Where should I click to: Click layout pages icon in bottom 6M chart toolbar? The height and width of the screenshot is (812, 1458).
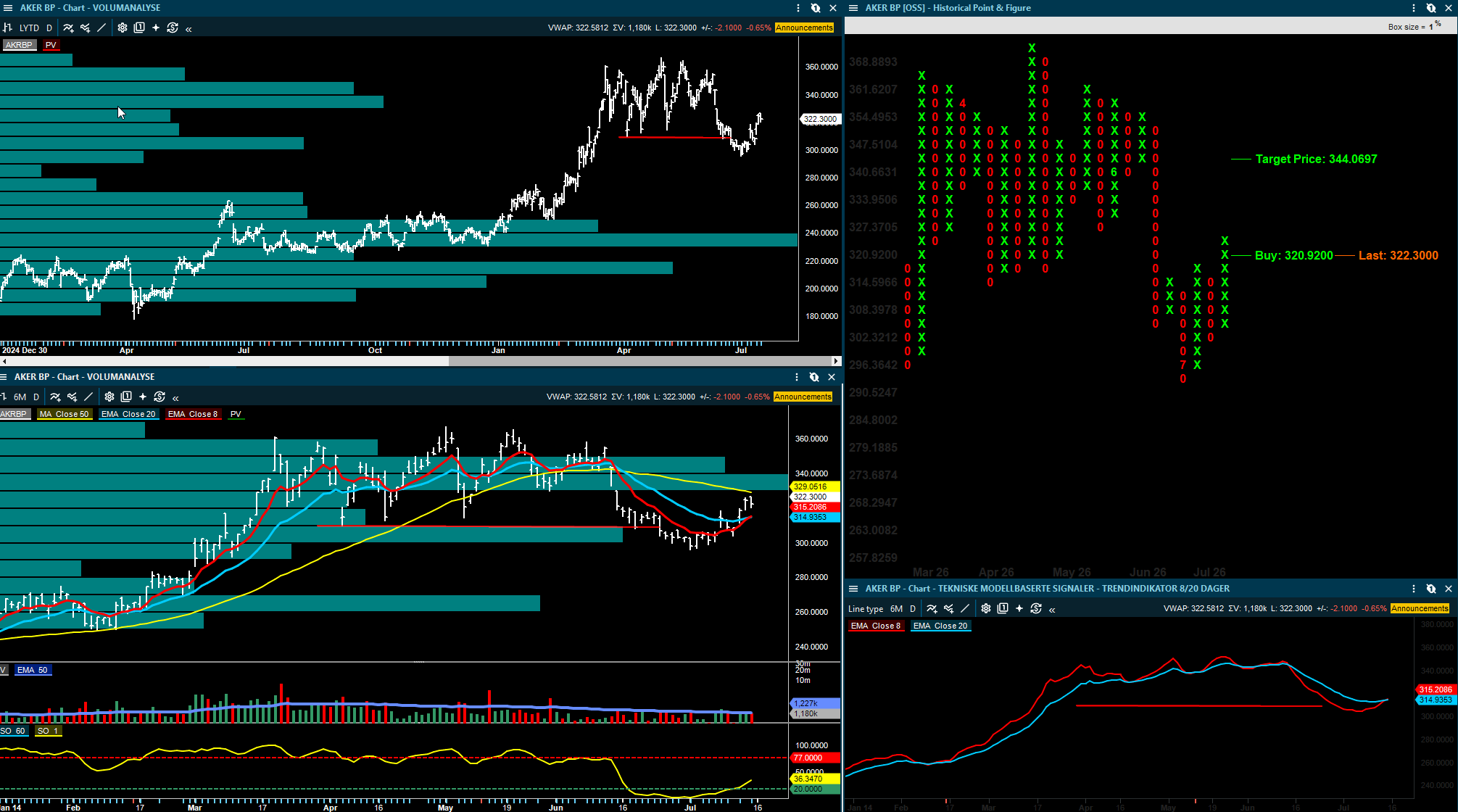pos(126,397)
